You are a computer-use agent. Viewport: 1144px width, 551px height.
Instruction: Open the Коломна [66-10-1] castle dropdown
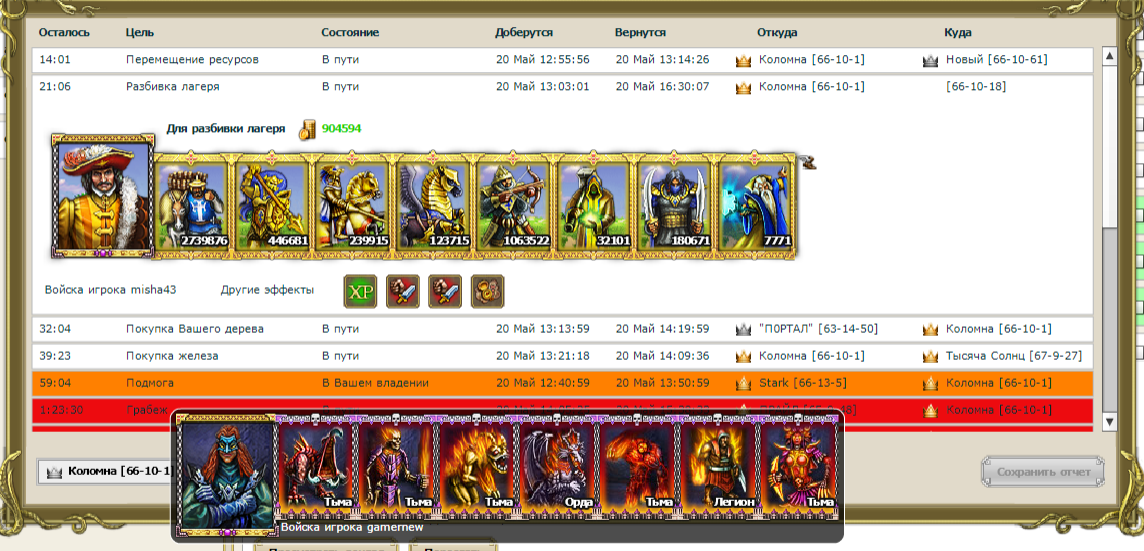(106, 471)
